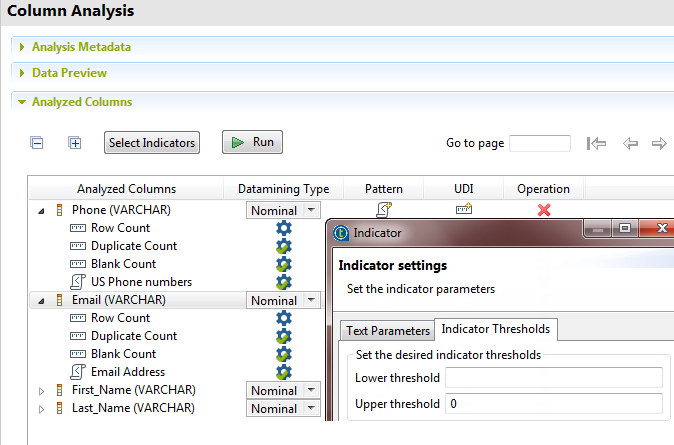Maximize the Indicator dialog
Viewport: 674px width, 445px height.
[625, 228]
